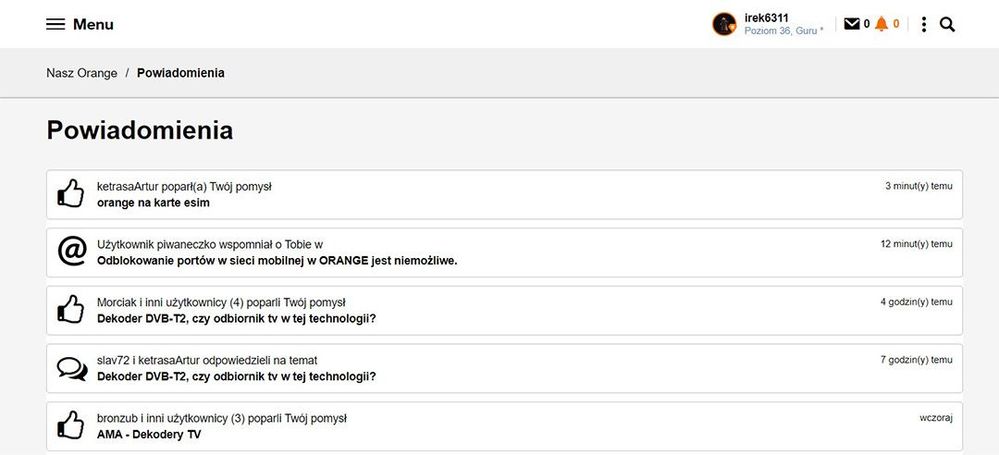Click the Powiadomienia breadcrumb item
999x455 pixels.
pyautogui.click(x=180, y=73)
